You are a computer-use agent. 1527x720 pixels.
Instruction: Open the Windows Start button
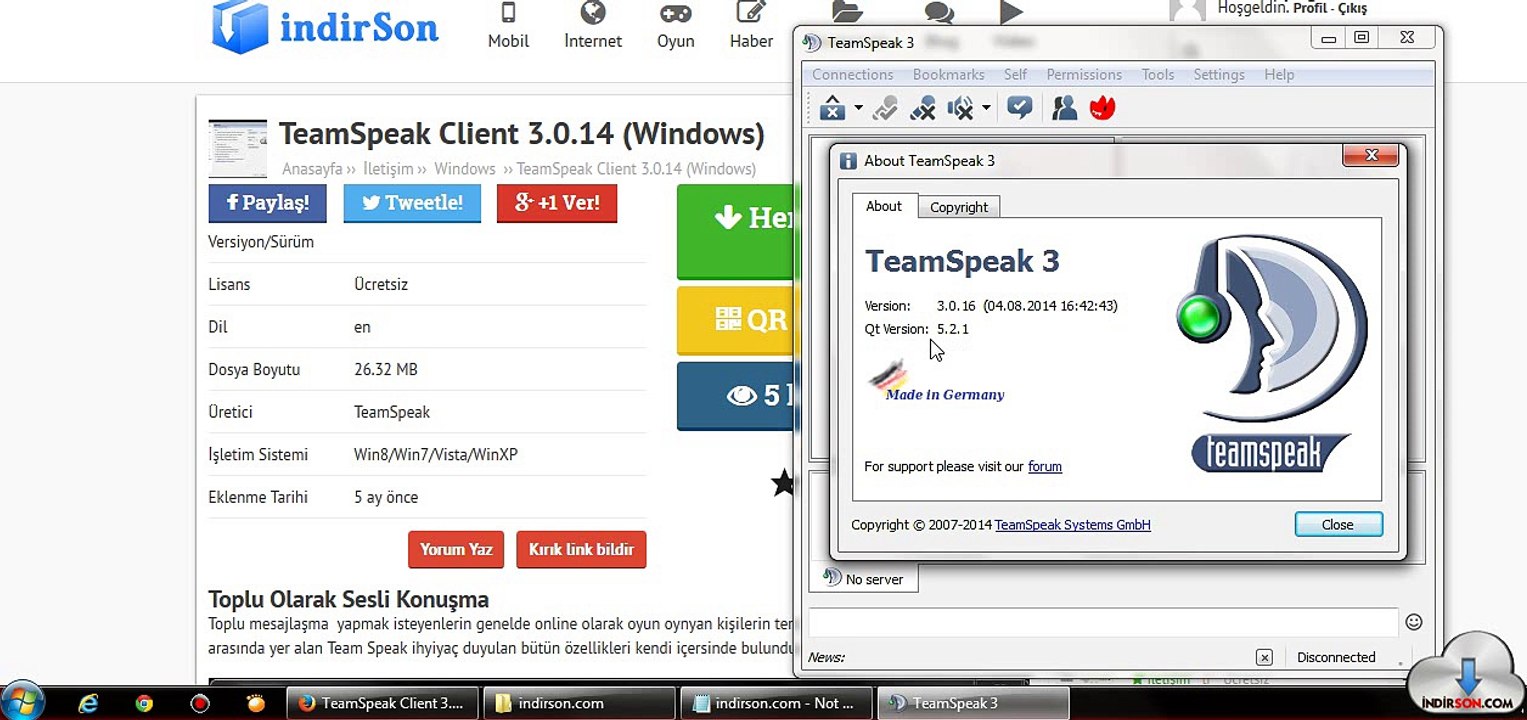[x=23, y=700]
